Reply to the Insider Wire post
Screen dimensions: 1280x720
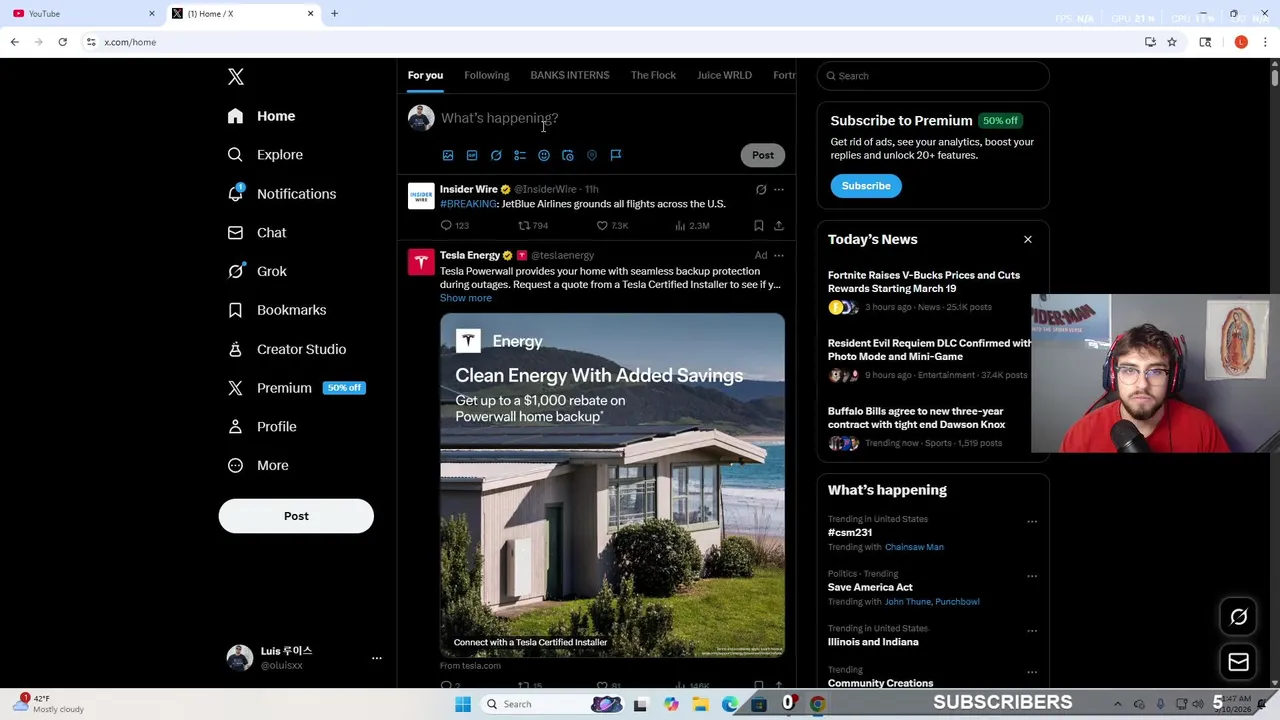pyautogui.click(x=446, y=226)
